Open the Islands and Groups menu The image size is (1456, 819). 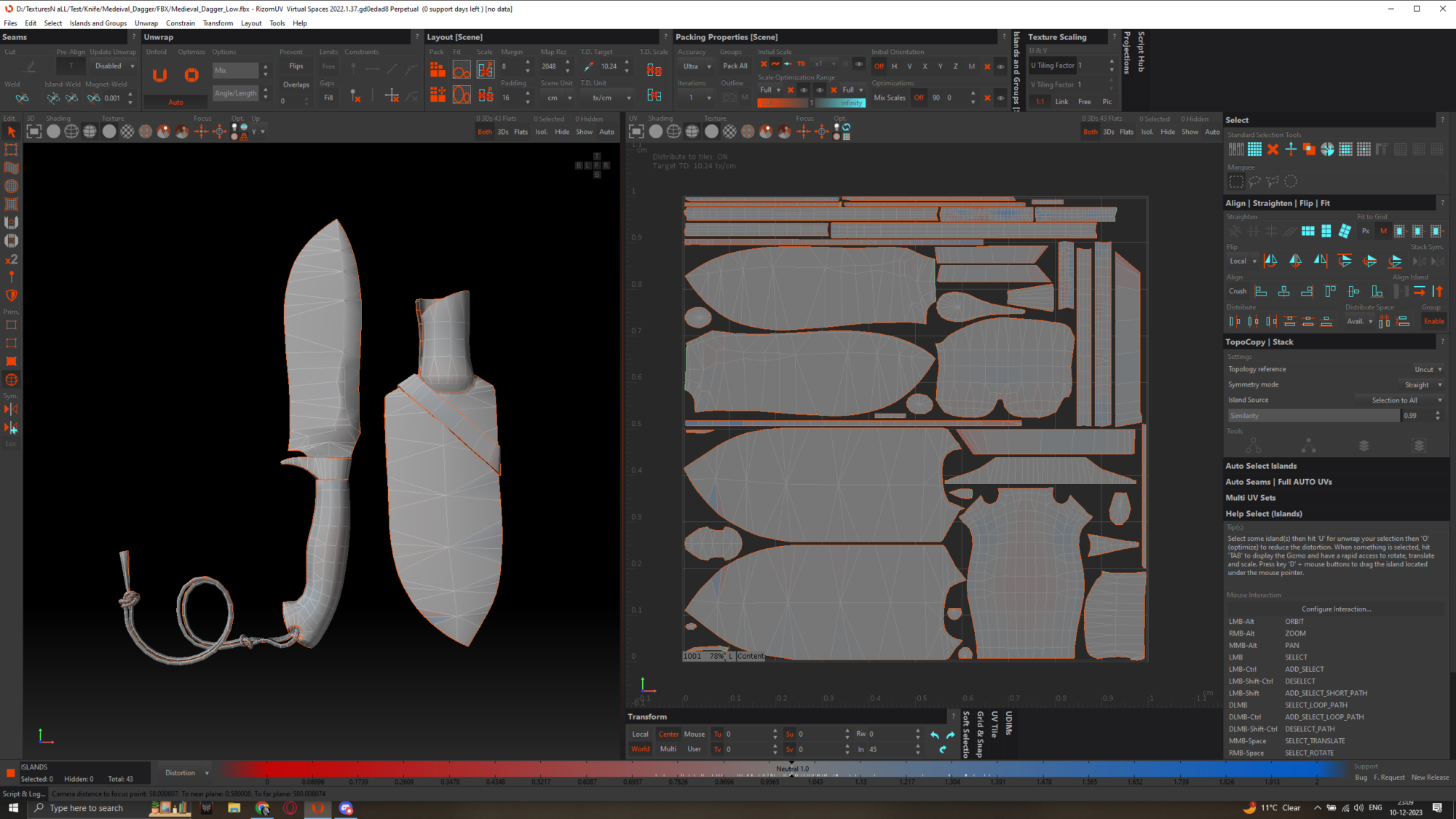pos(98,23)
